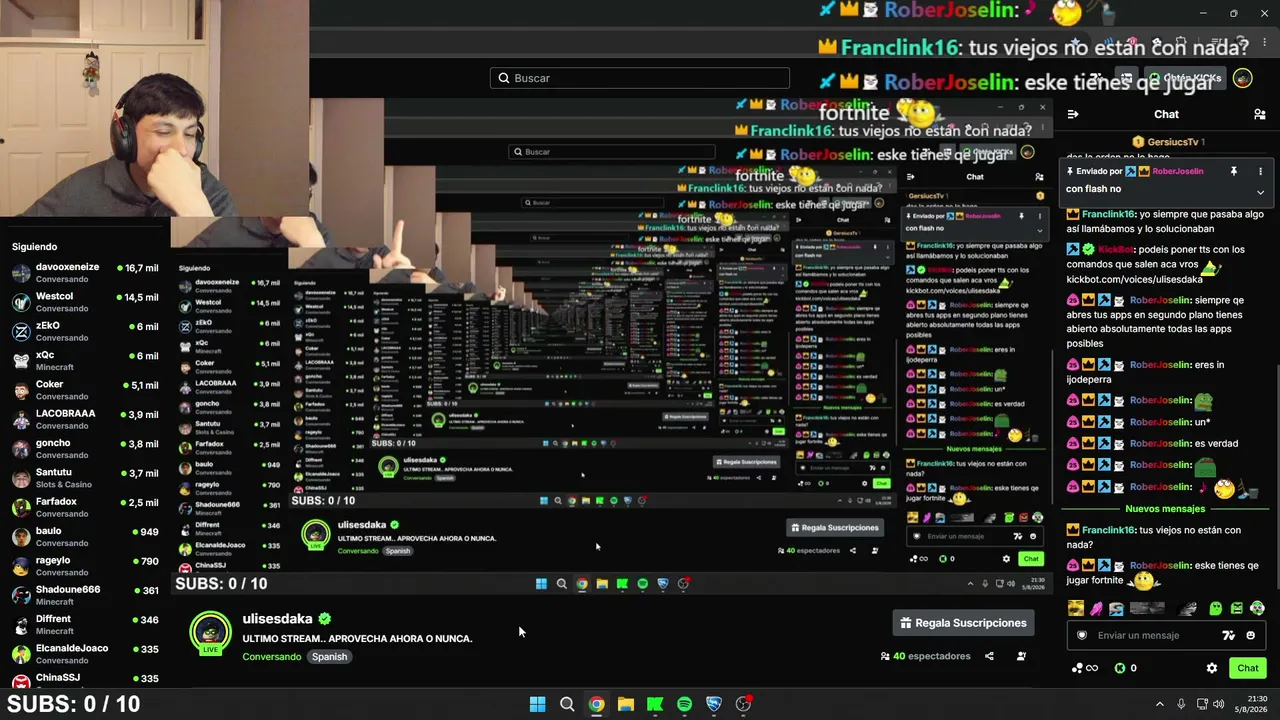Screen dimensions: 1280x720
Task: Open Spotify from the taskbar
Action: [x=684, y=704]
